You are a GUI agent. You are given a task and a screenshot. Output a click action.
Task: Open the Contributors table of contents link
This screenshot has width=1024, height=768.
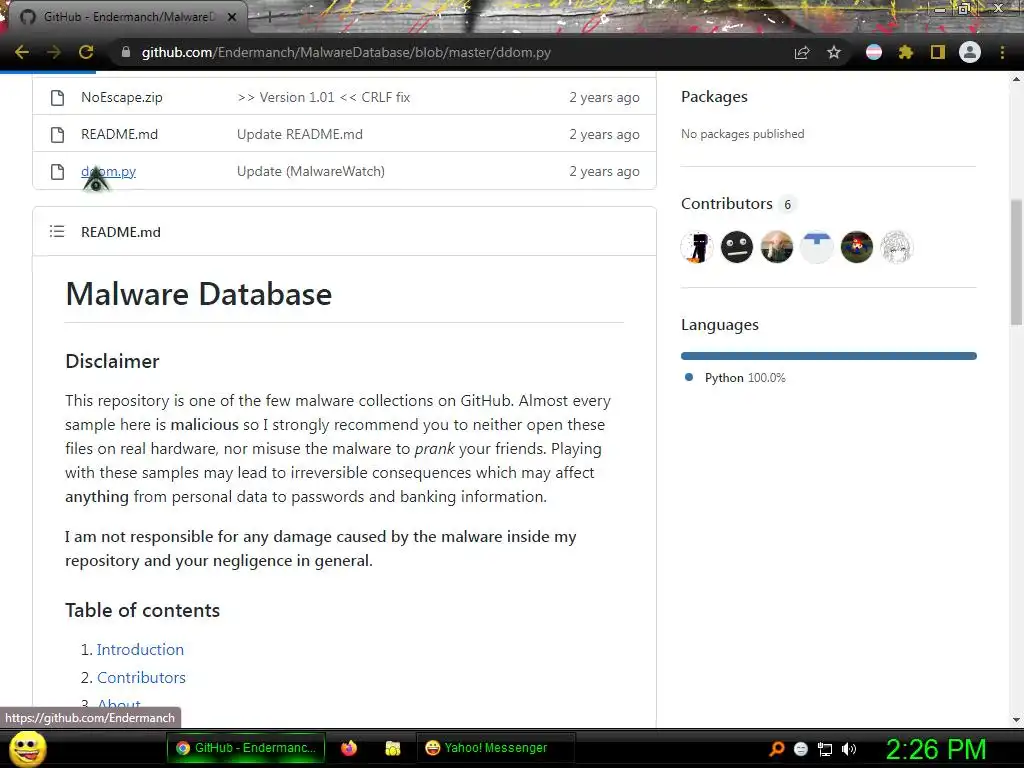pos(141,677)
